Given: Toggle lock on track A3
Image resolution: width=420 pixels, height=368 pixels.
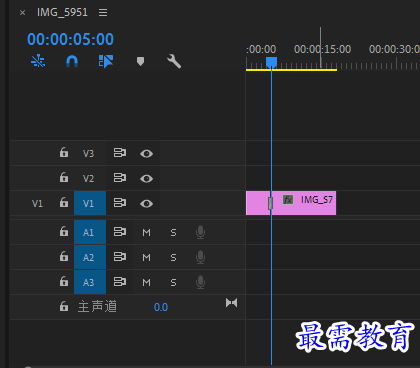Looking at the screenshot, I should click(64, 282).
